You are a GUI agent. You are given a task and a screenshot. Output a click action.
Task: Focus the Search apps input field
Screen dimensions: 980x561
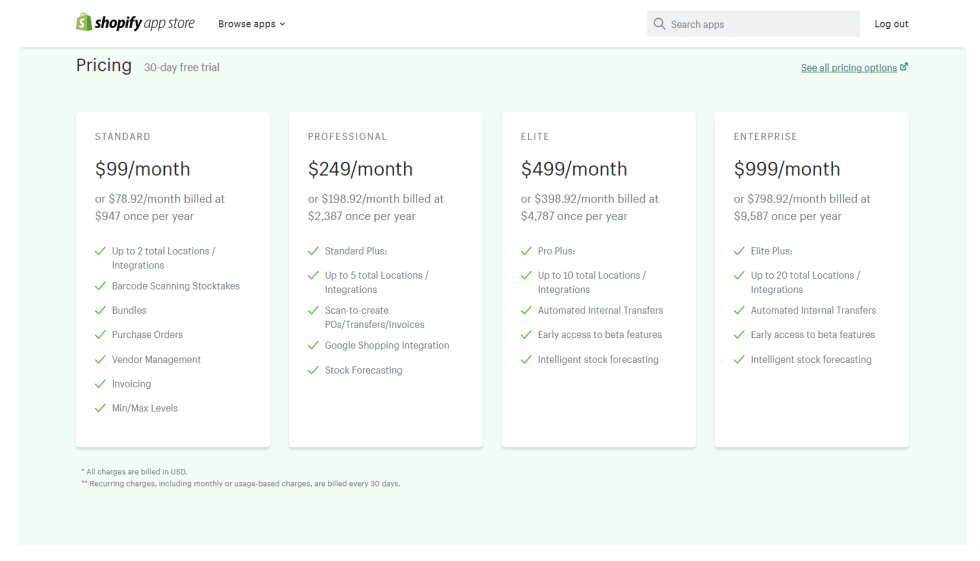[753, 24]
